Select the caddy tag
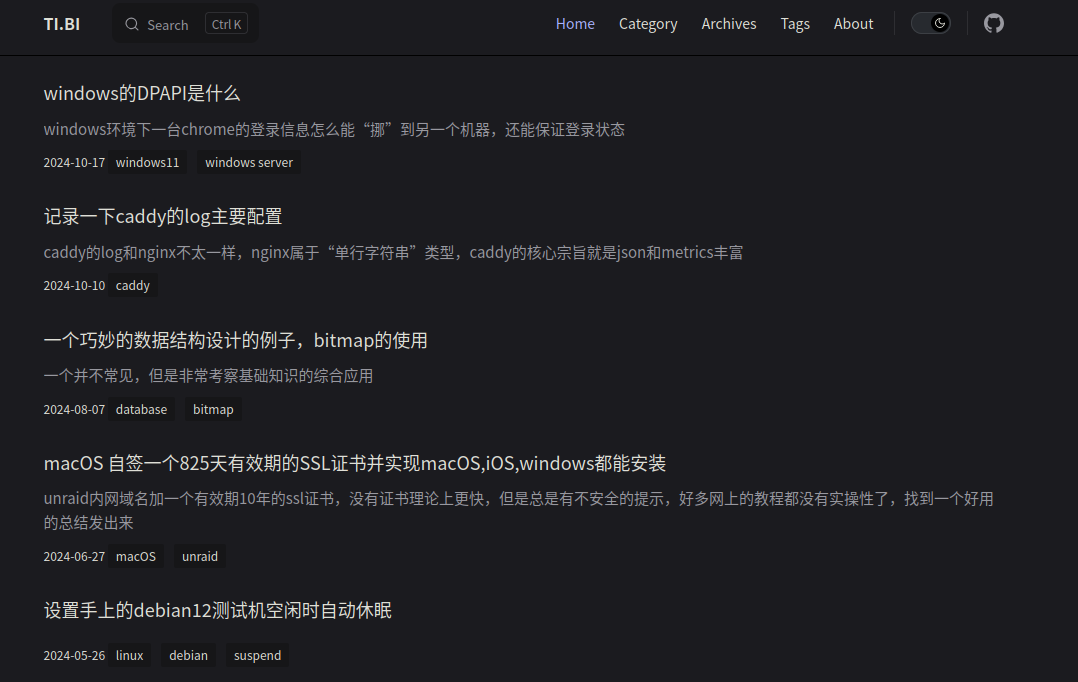 (133, 285)
